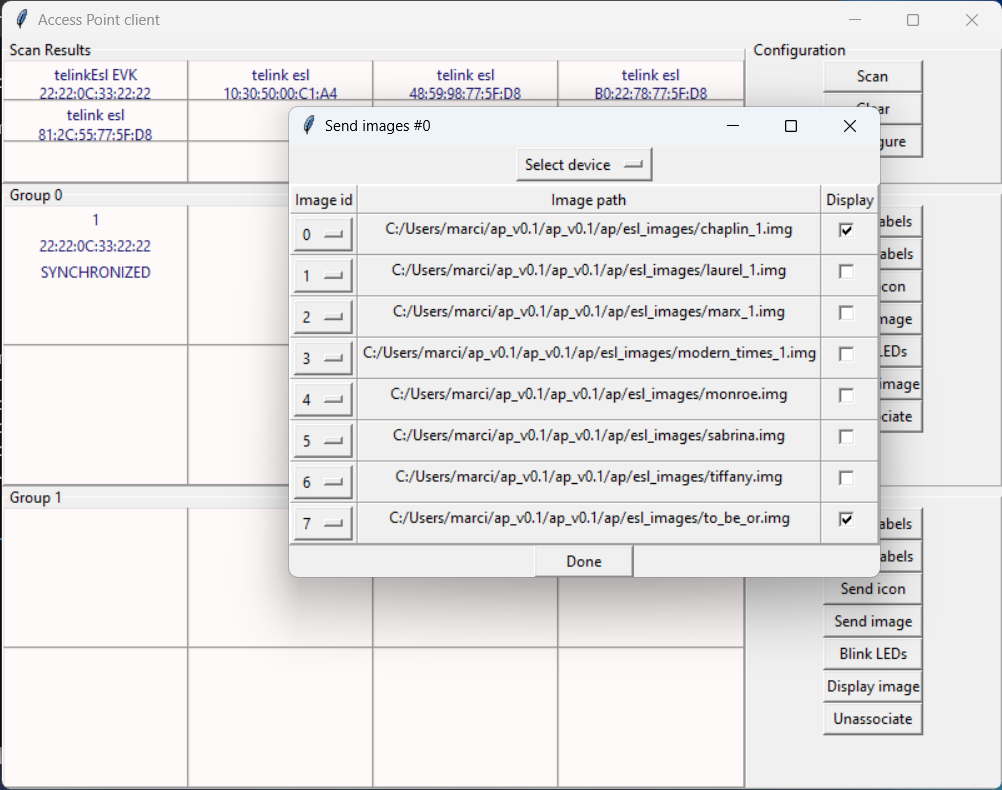Check the Display box for monroe.img
This screenshot has width=1002, height=790.
coord(846,396)
